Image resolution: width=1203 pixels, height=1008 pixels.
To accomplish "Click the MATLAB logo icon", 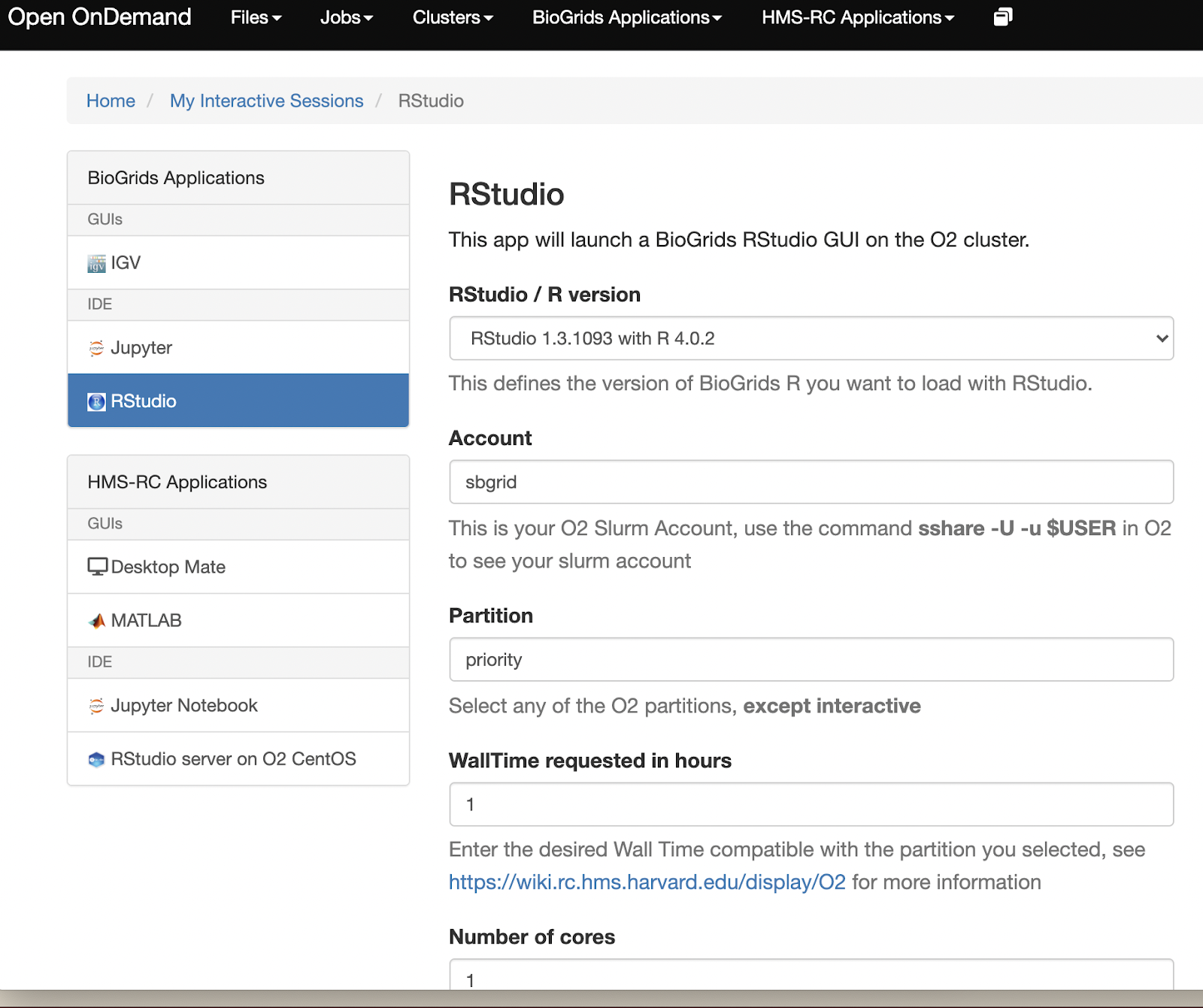I will (96, 621).
